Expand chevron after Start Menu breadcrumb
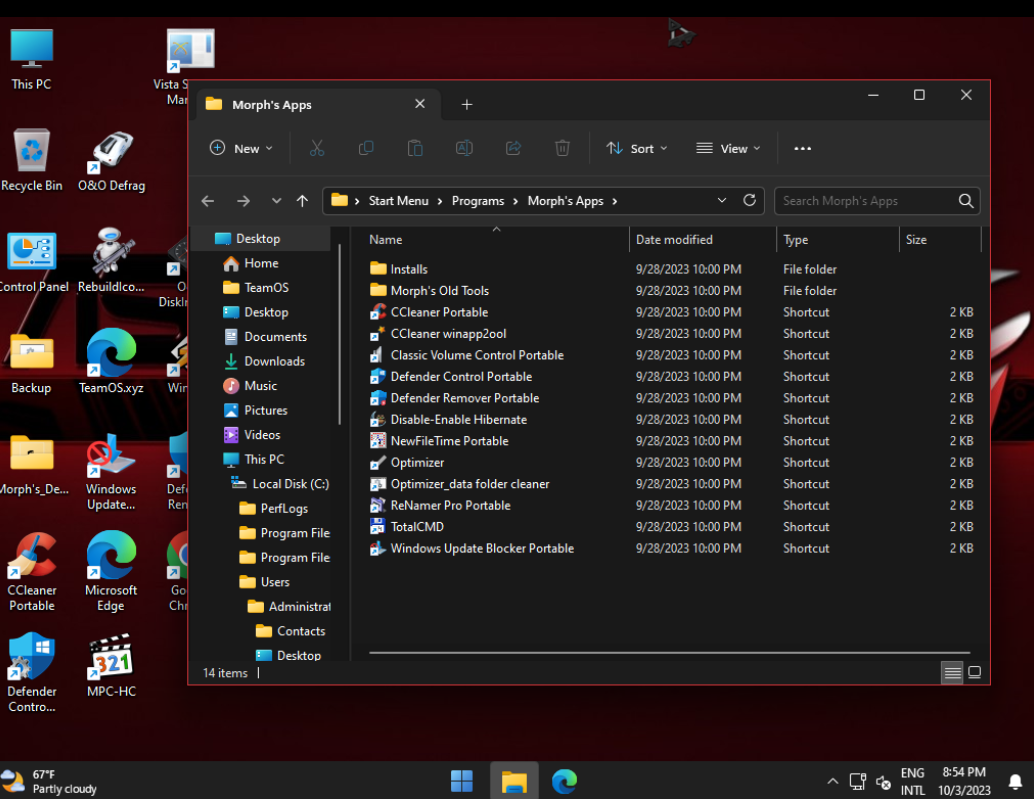This screenshot has width=1034, height=799. pos(440,201)
